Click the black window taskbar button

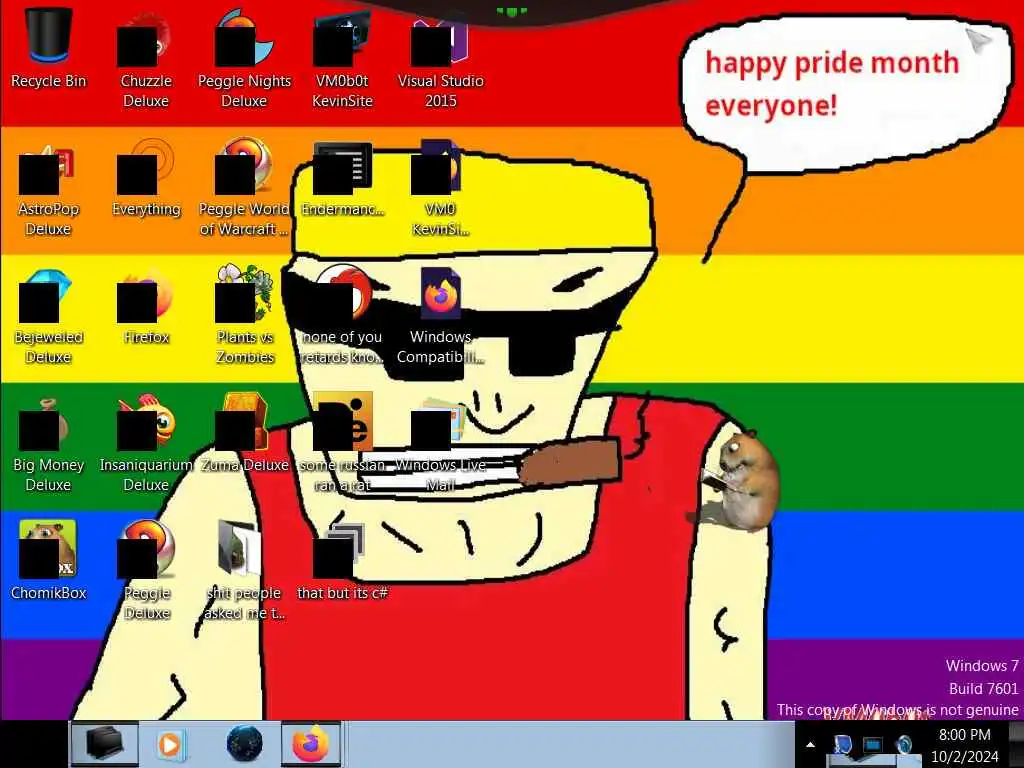(104, 744)
